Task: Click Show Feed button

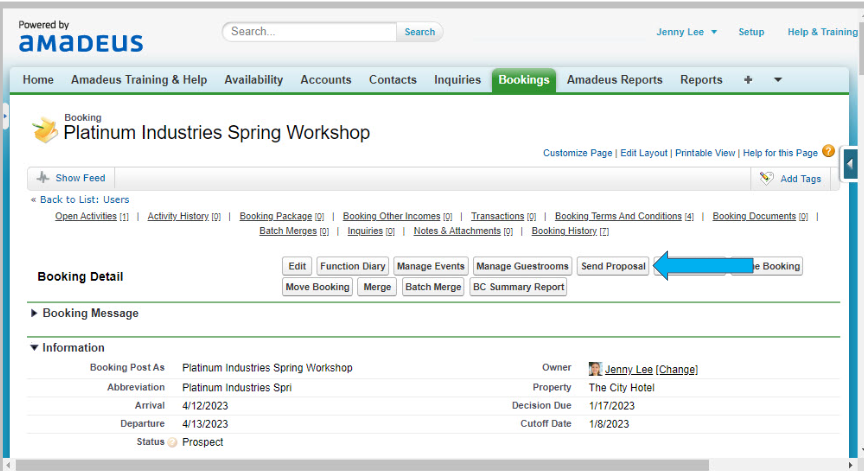Action: (71, 178)
